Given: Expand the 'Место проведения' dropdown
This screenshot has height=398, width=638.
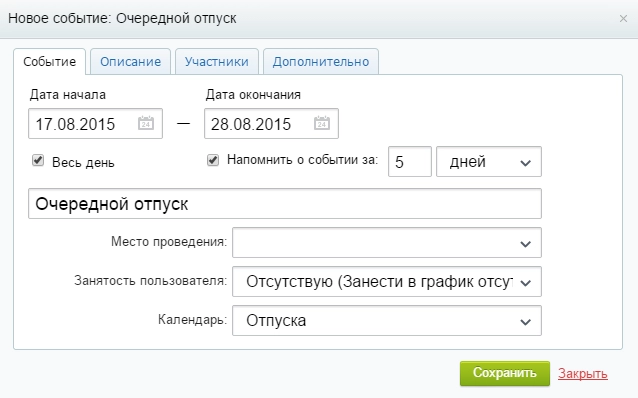Looking at the screenshot, I should point(387,243).
